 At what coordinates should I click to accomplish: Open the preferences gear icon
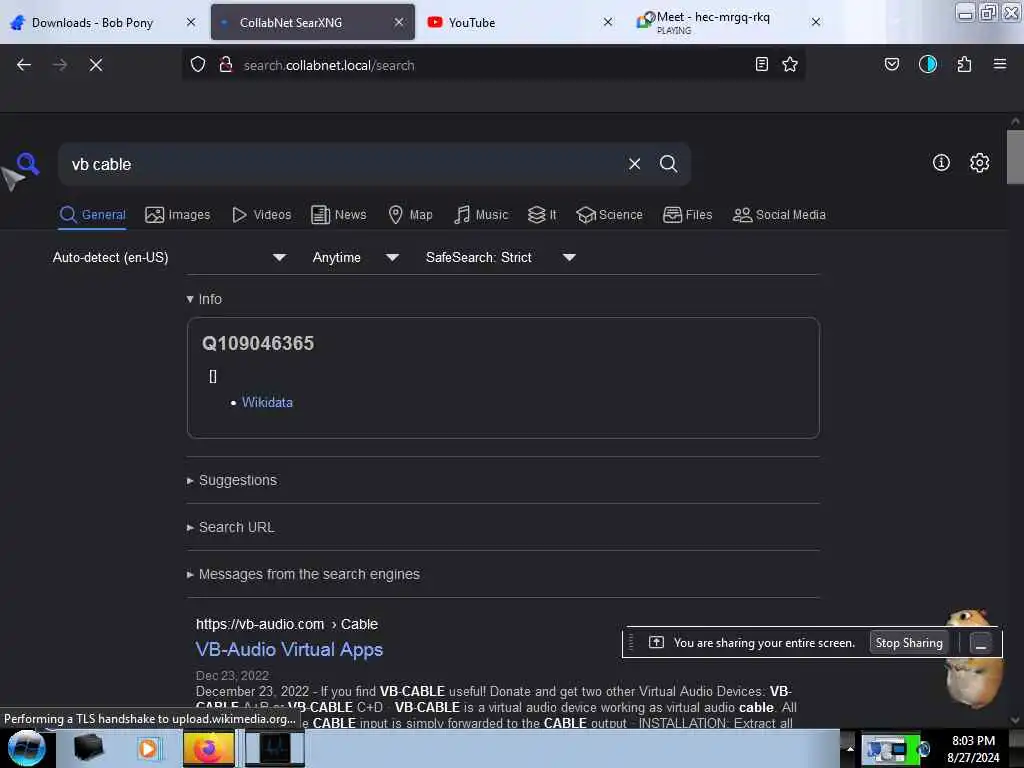[979, 163]
